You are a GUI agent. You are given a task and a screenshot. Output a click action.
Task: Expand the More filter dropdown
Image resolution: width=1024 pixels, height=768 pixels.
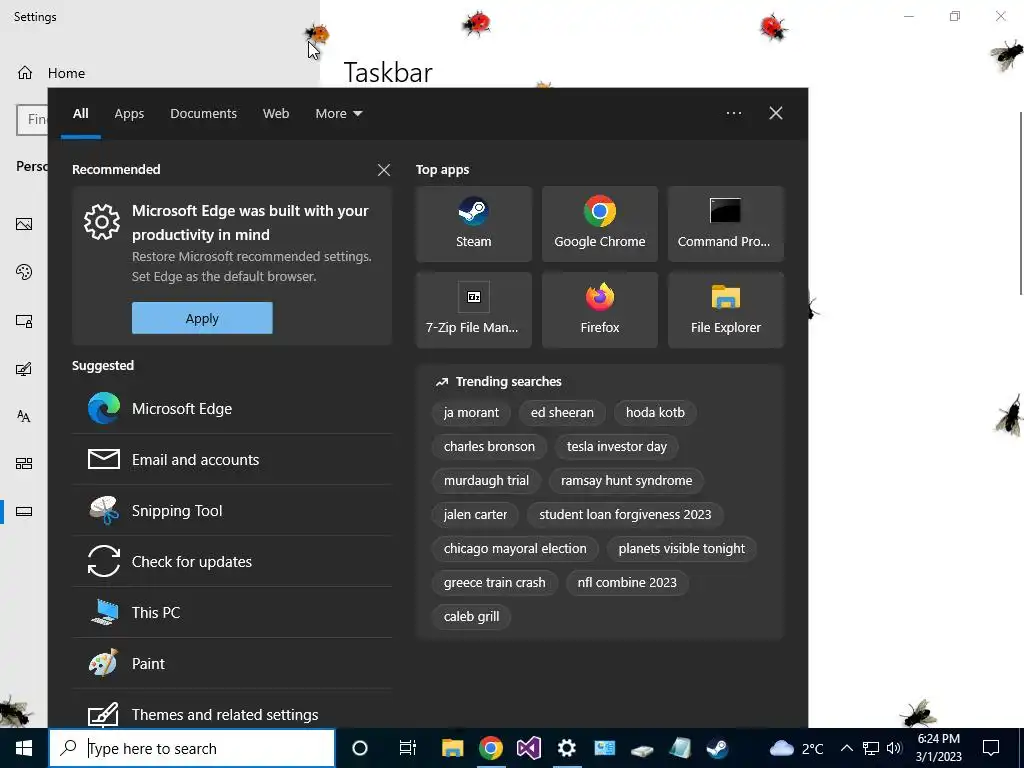[x=338, y=113]
